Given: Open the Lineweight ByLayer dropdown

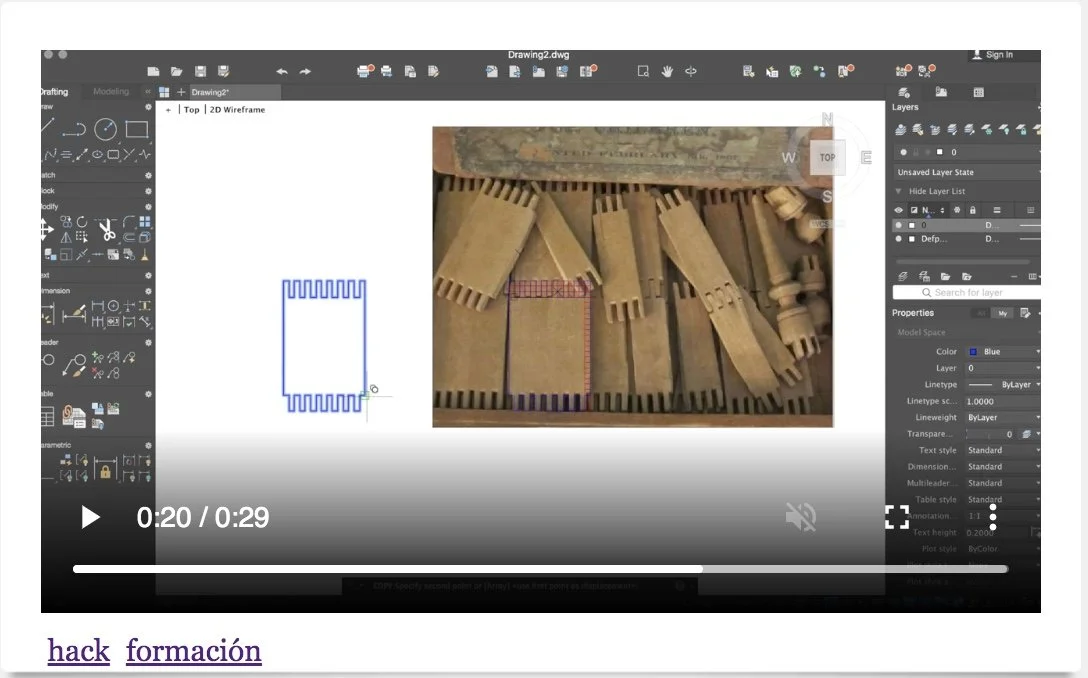Looking at the screenshot, I should click(x=1003, y=417).
